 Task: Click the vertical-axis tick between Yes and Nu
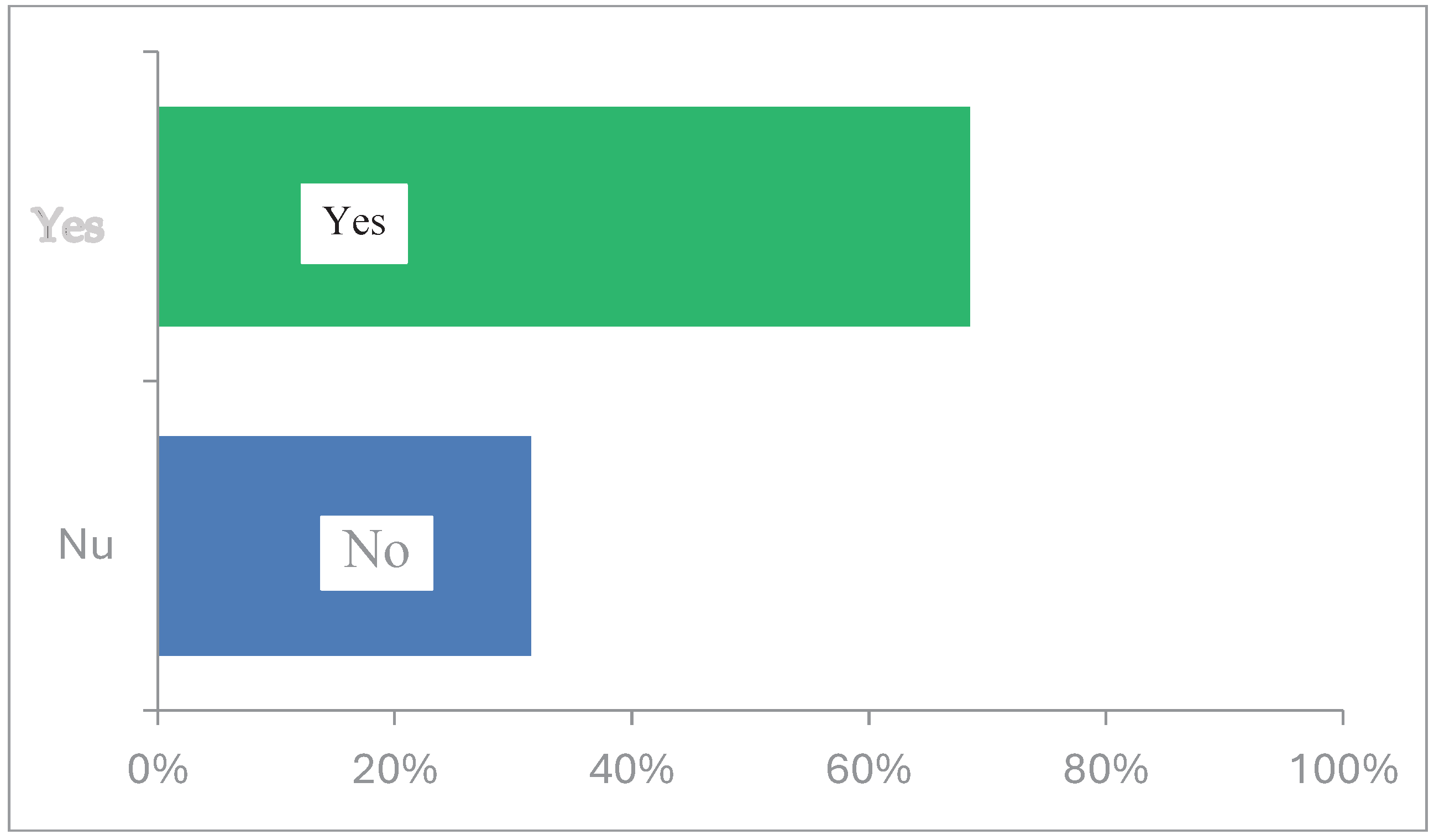150,381
